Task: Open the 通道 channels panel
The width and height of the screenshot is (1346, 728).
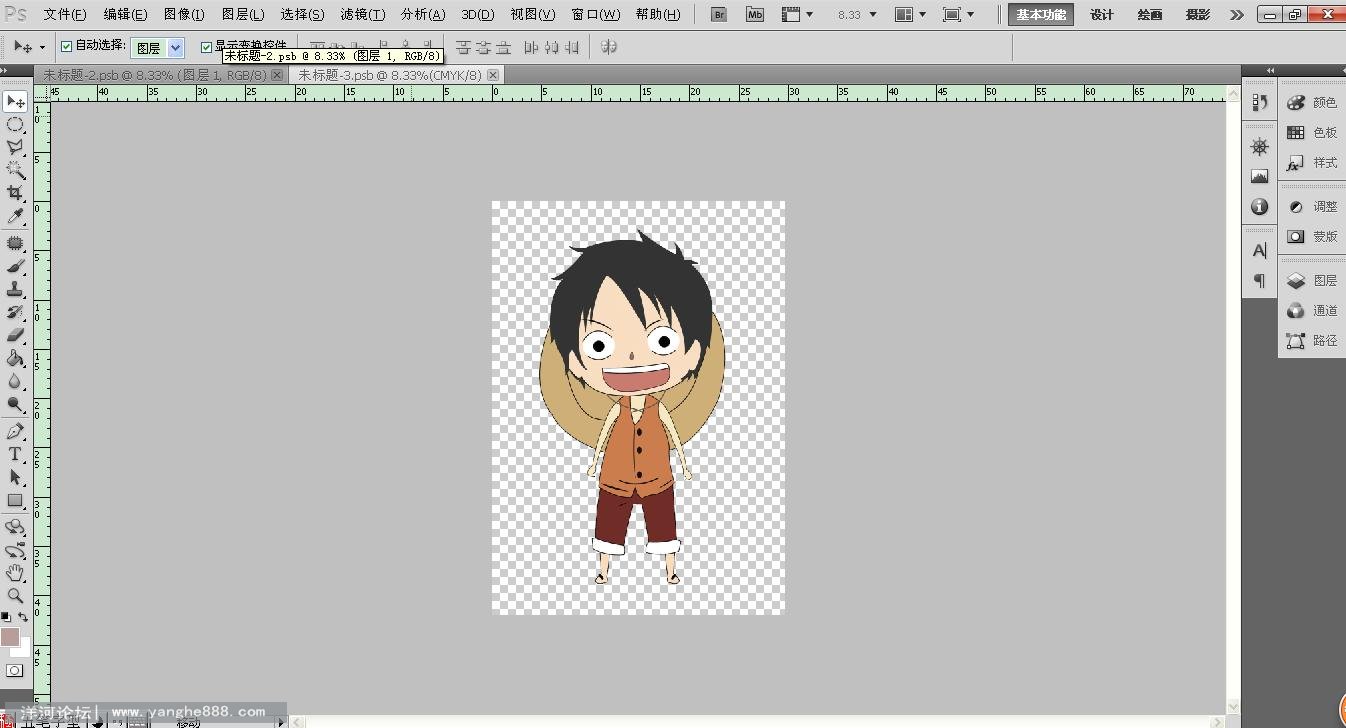Action: [1312, 311]
